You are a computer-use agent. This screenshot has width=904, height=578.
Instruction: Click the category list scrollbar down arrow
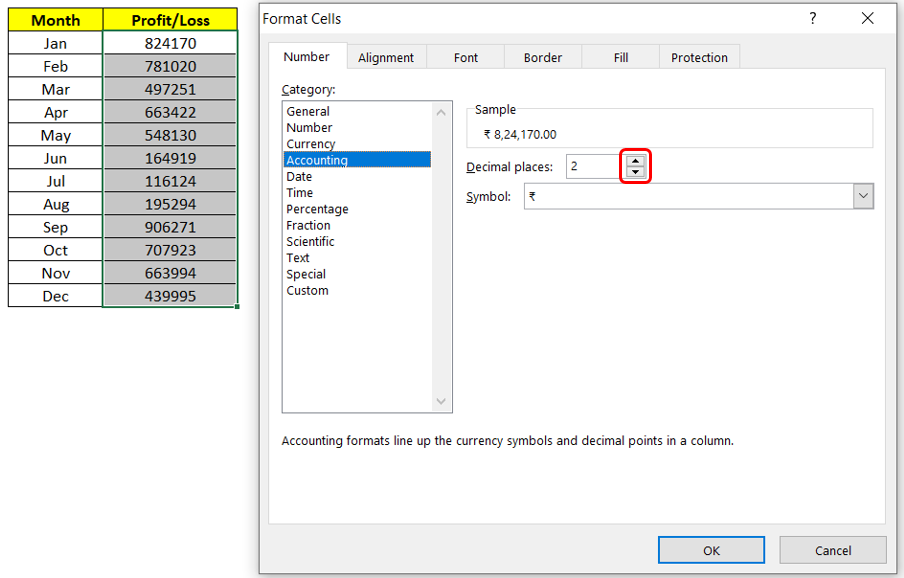pyautogui.click(x=440, y=400)
